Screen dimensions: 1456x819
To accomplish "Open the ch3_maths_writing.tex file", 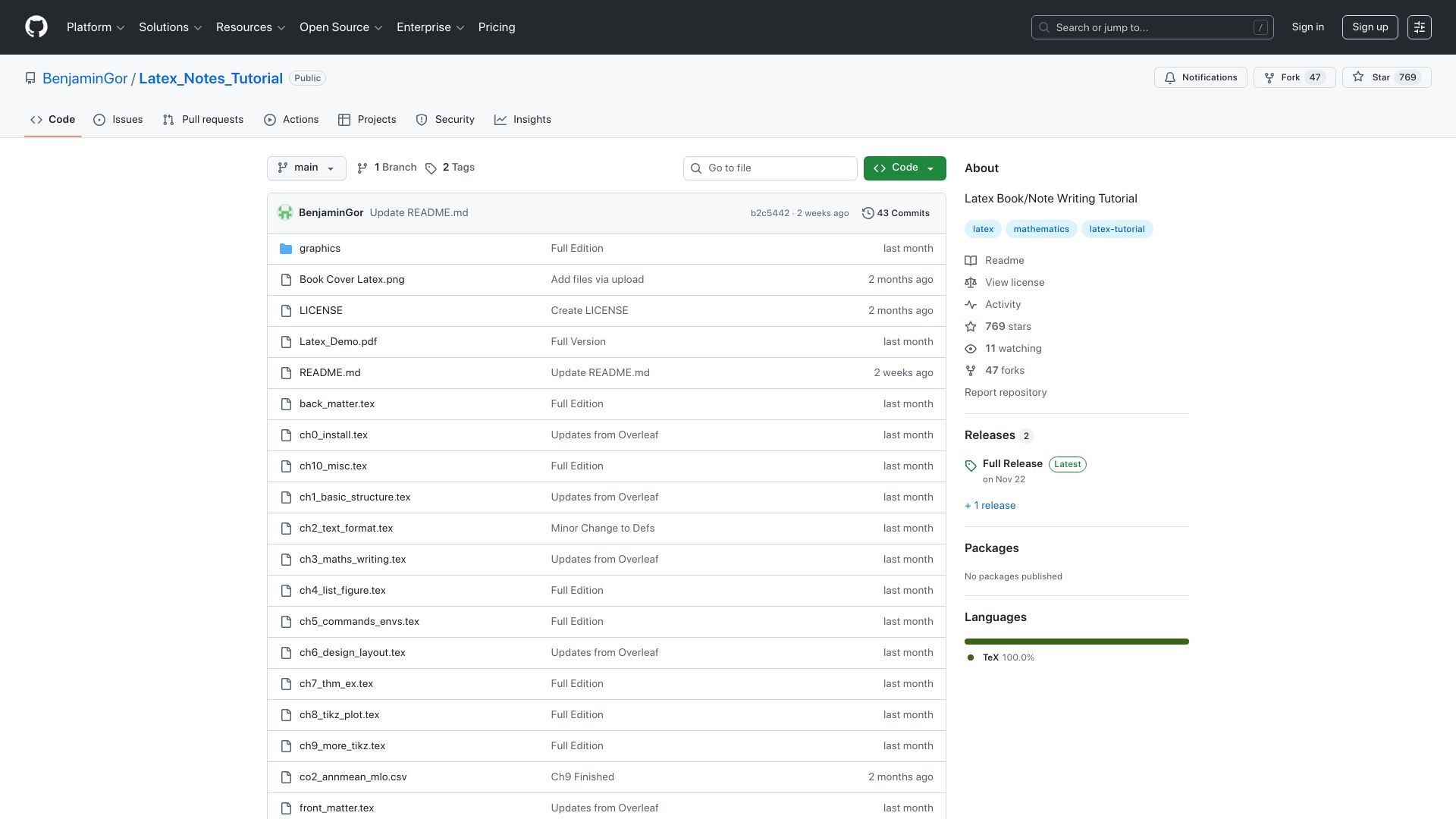I will point(353,560).
